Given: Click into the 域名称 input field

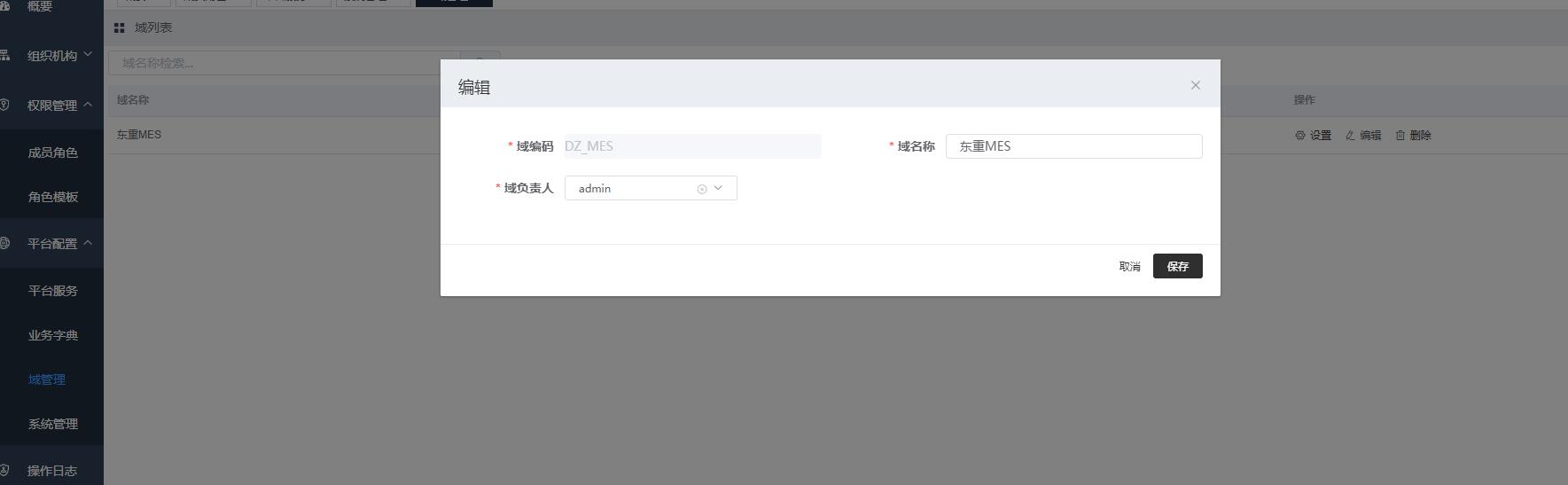Looking at the screenshot, I should [1073, 146].
